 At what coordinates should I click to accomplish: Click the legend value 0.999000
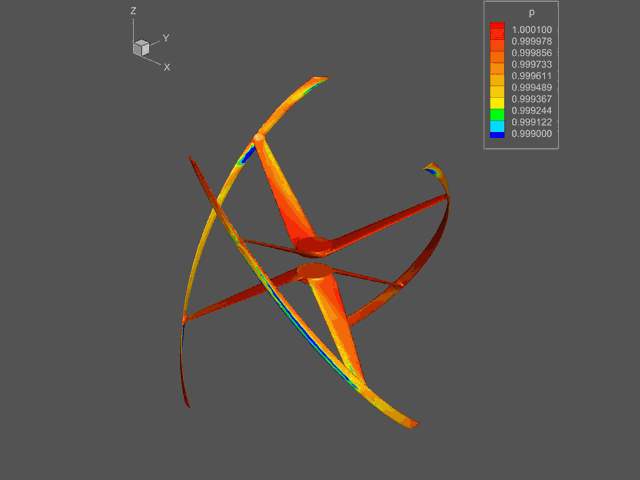click(531, 133)
